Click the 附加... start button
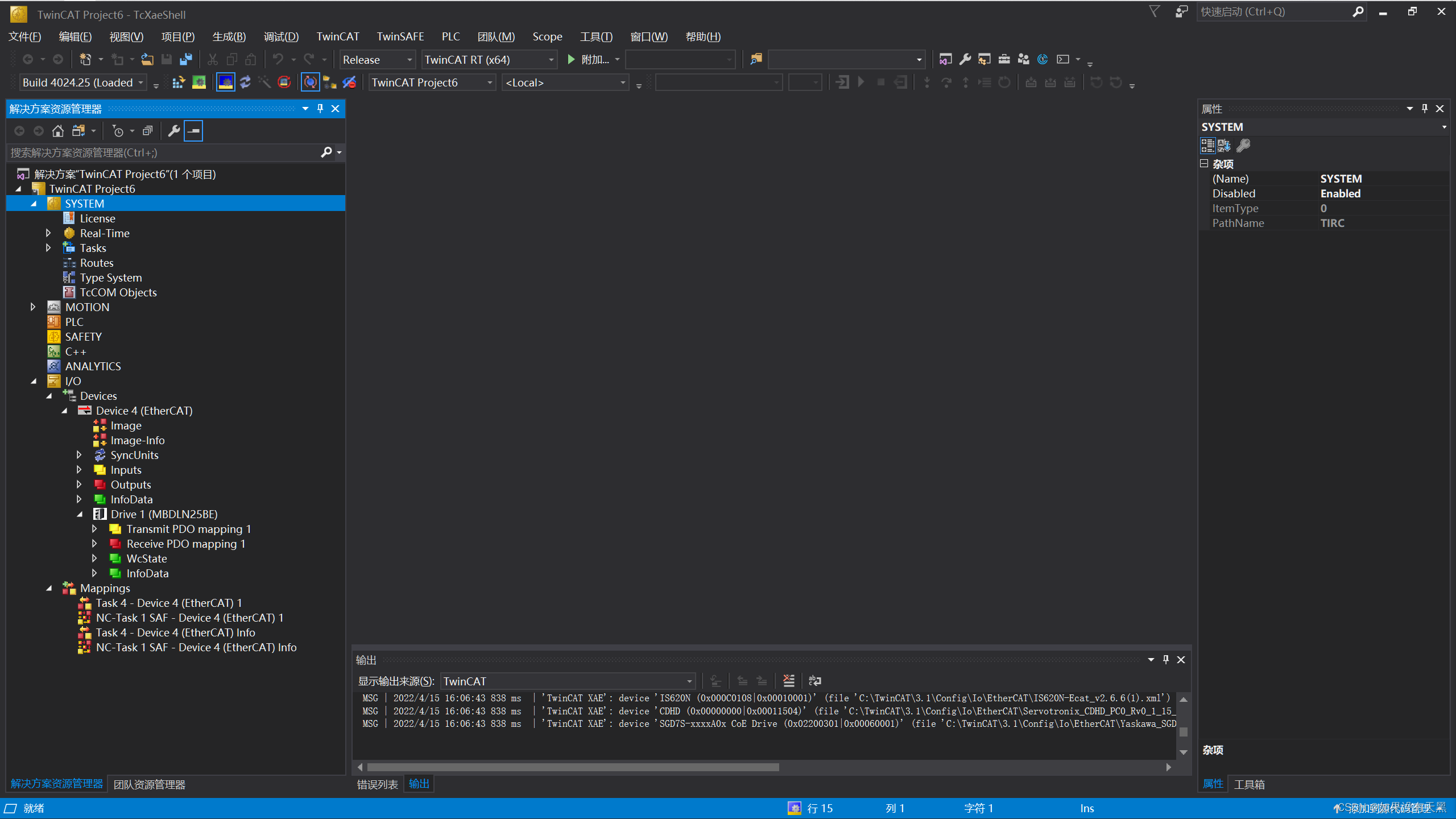1456x819 pixels. (x=589, y=59)
